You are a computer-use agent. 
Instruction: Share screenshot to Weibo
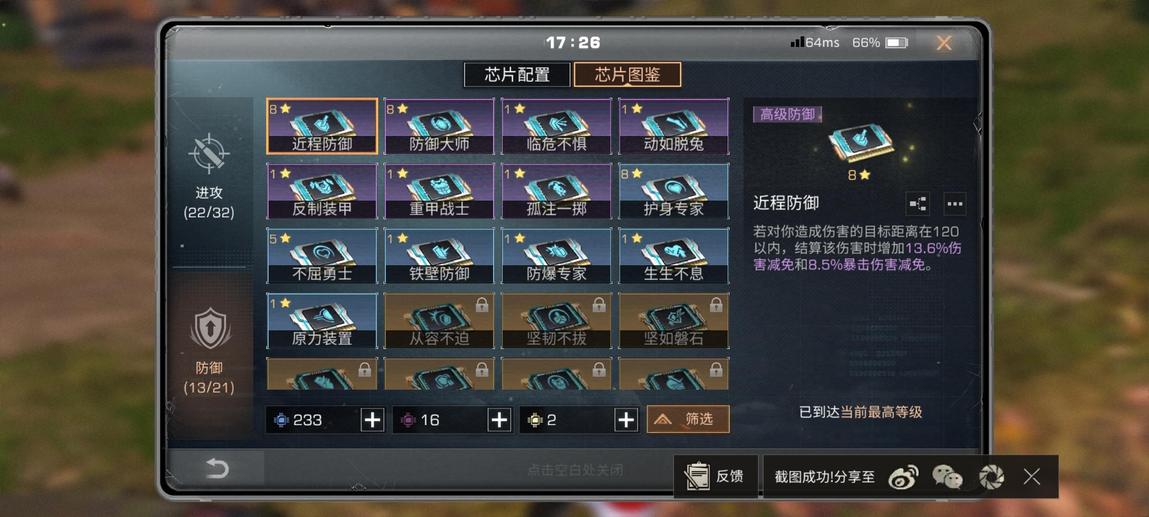[x=903, y=477]
